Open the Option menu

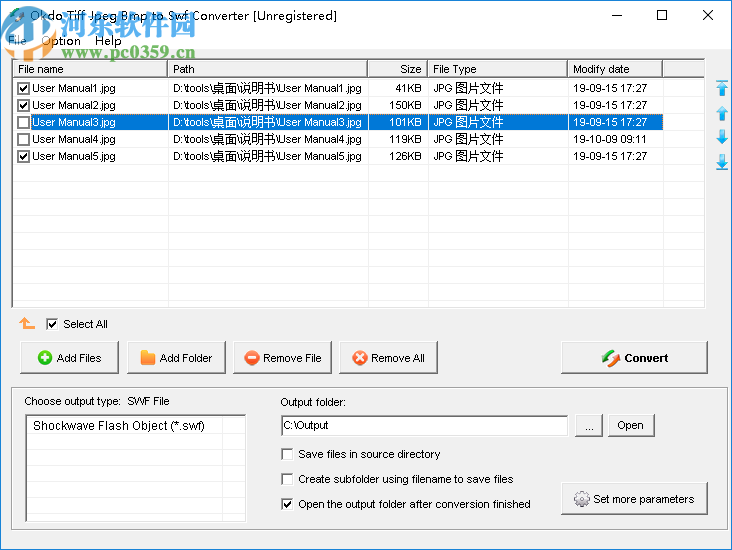tap(61, 41)
